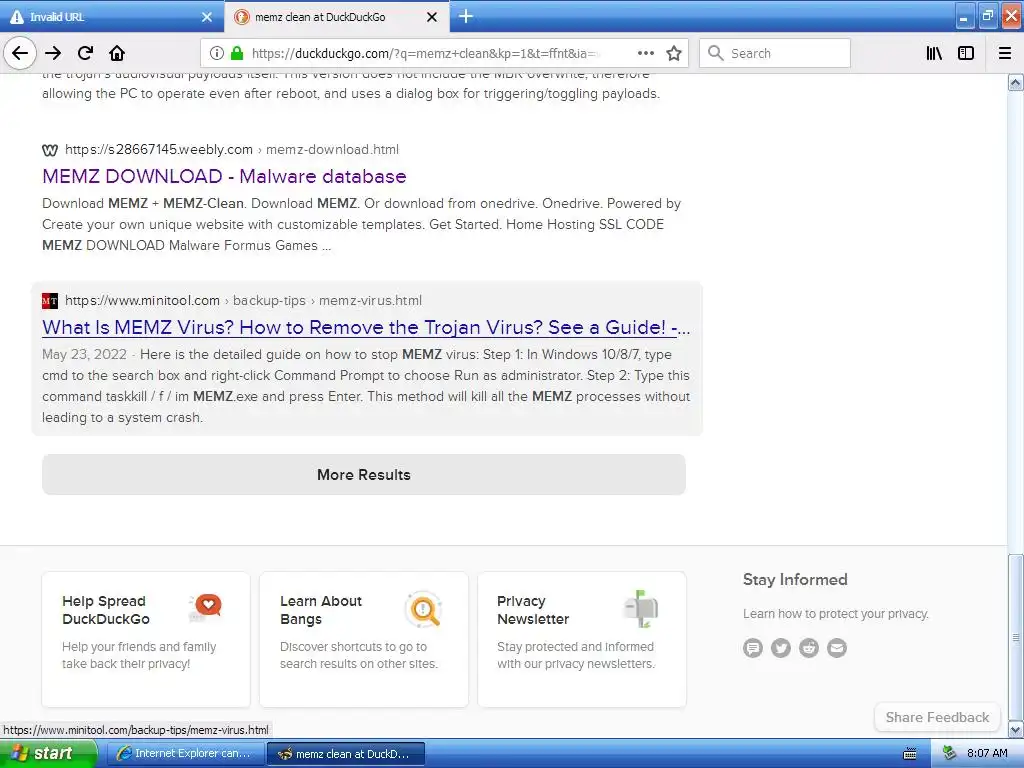Open the browser home page
The width and height of the screenshot is (1024, 768).
tap(117, 54)
